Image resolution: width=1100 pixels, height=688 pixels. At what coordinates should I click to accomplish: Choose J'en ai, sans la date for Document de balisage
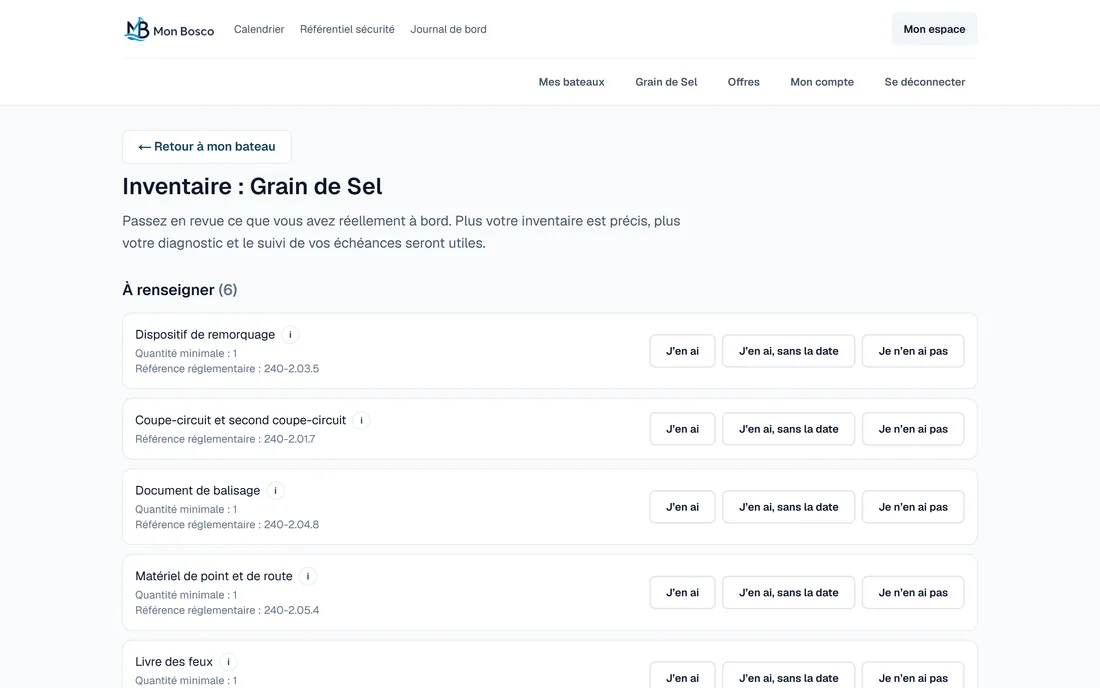click(789, 506)
